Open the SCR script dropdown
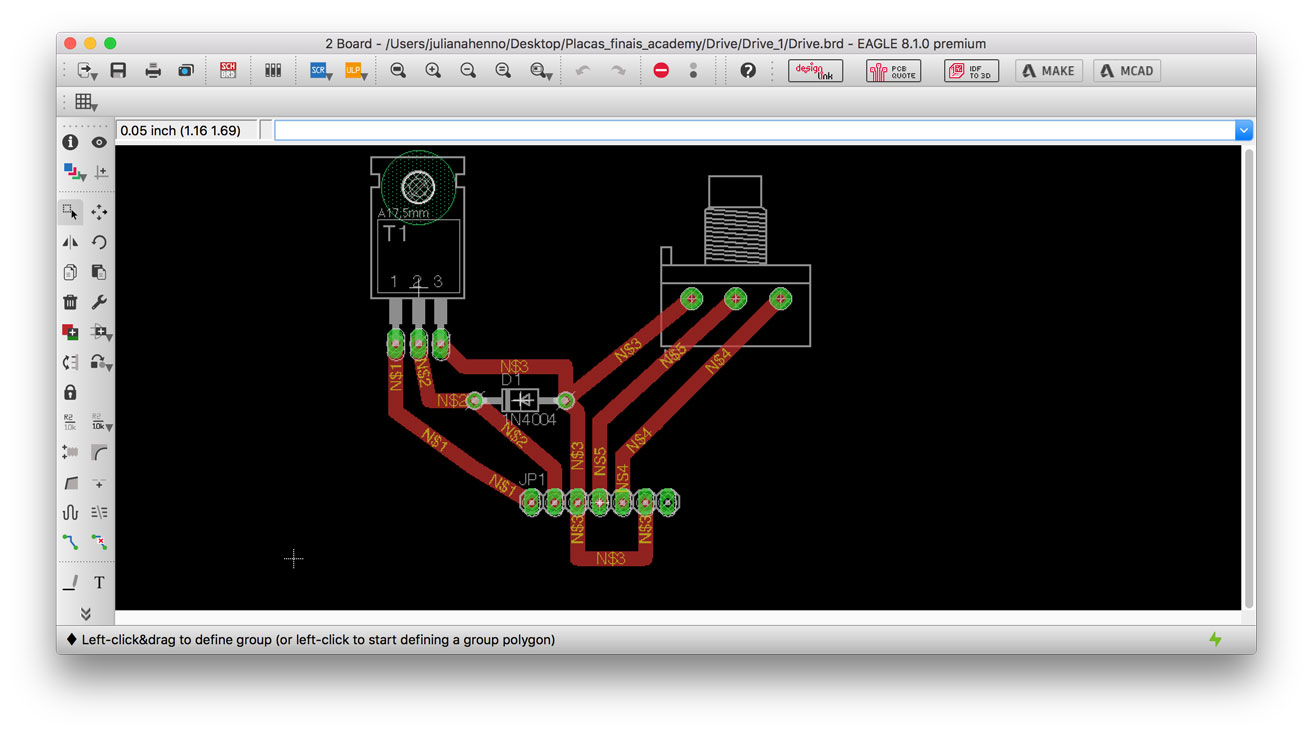The height and width of the screenshot is (734, 1312). tap(320, 71)
